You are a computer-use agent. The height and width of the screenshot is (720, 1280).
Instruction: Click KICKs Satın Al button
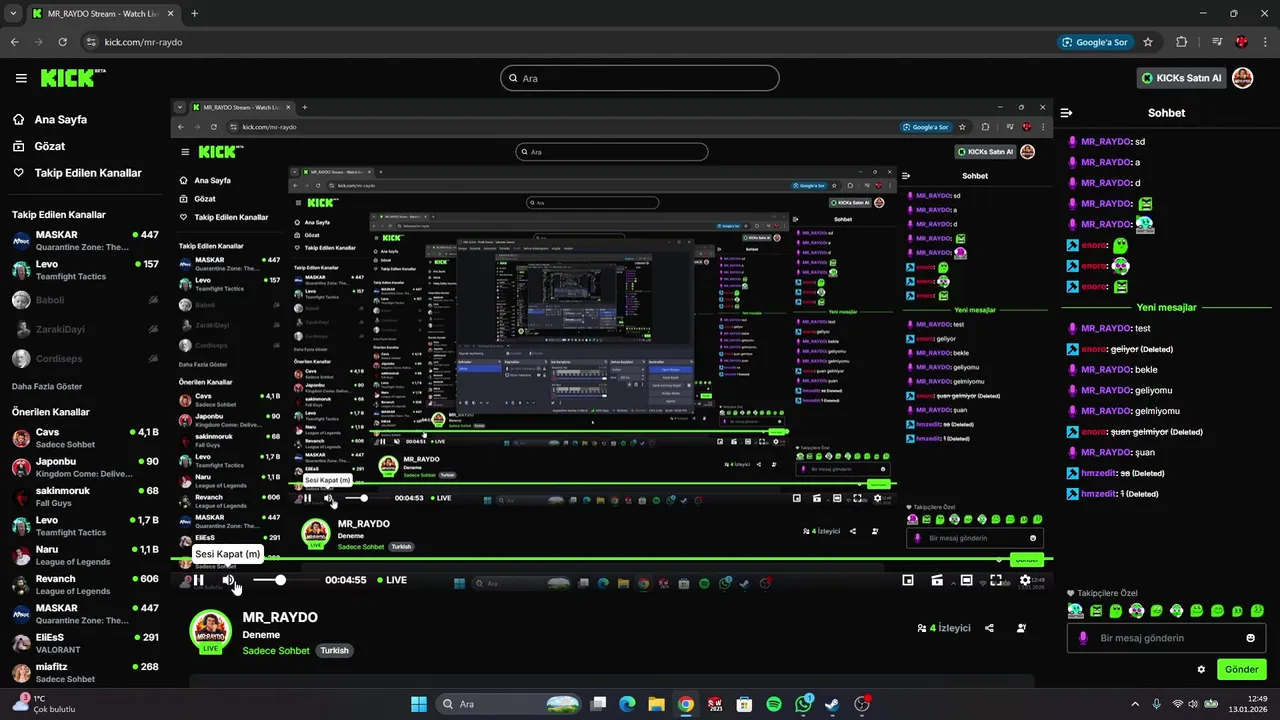coord(1181,78)
